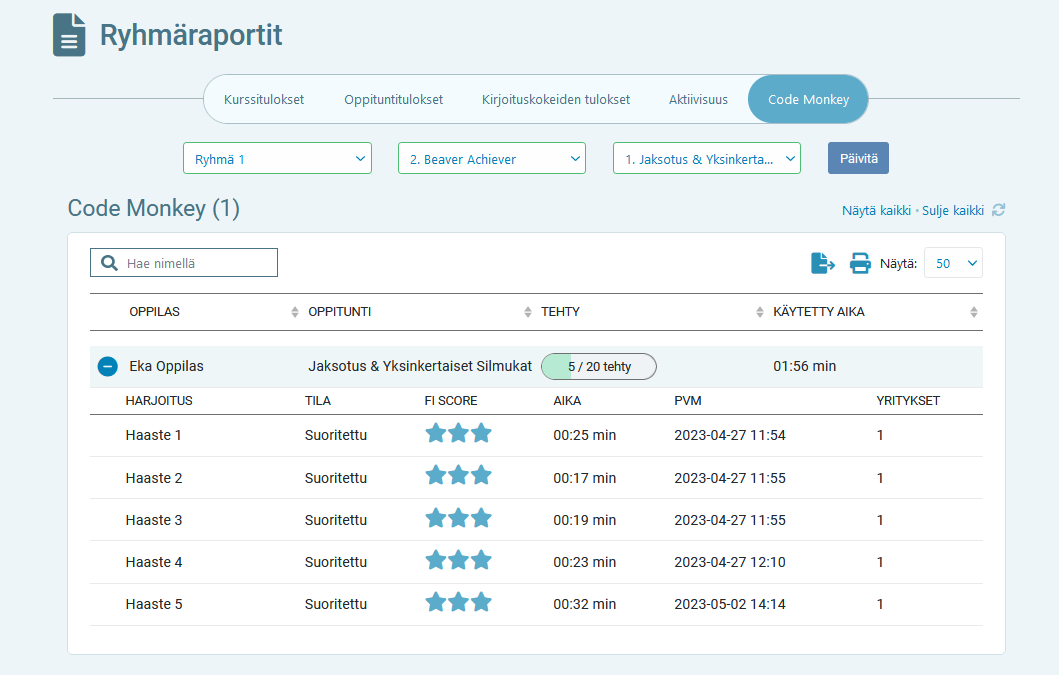Collapse the Eka Oppilas row
This screenshot has height=675, width=1059.
(x=107, y=367)
